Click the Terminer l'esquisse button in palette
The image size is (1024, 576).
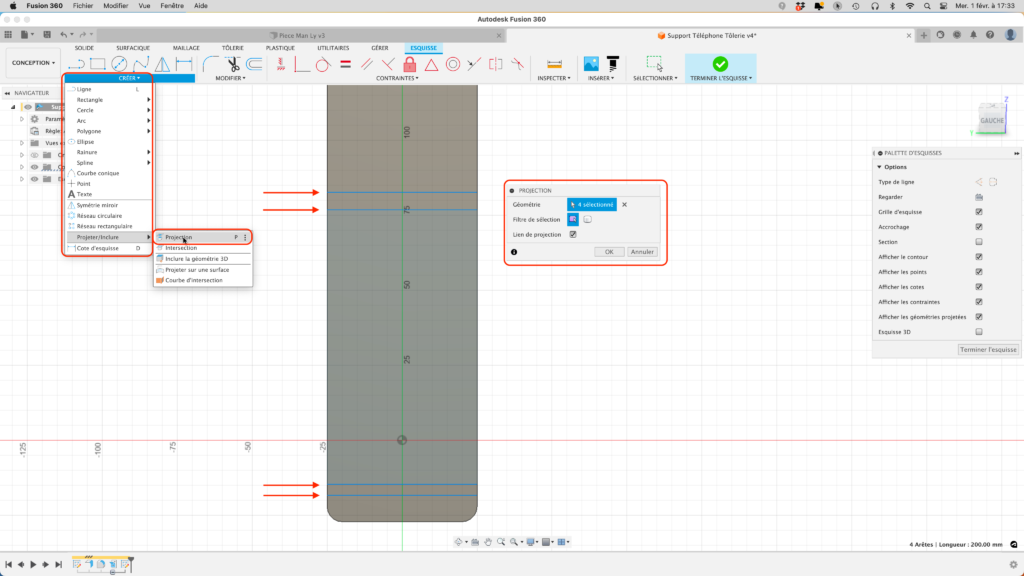pos(987,349)
